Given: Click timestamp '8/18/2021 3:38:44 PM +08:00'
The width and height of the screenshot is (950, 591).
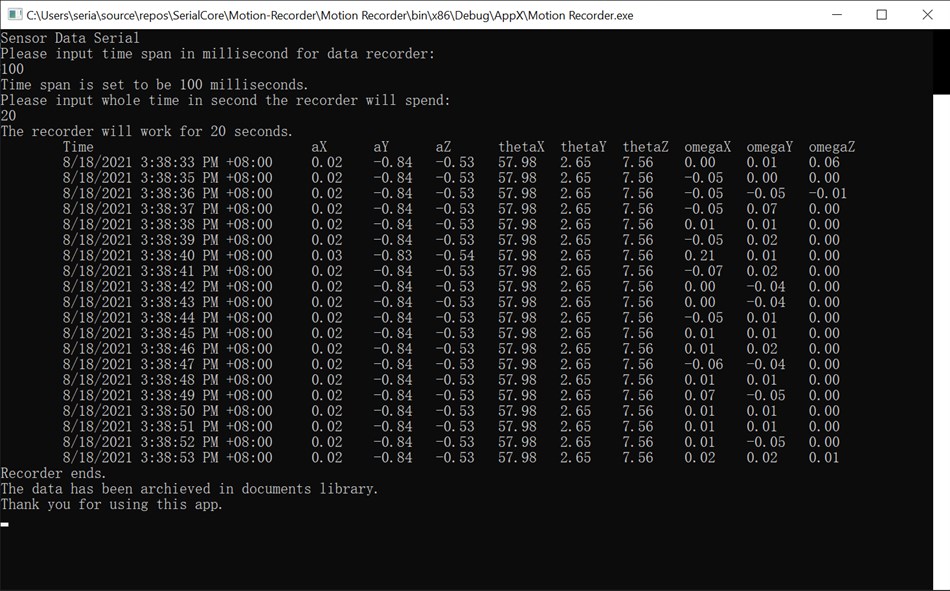Looking at the screenshot, I should pyautogui.click(x=167, y=318).
